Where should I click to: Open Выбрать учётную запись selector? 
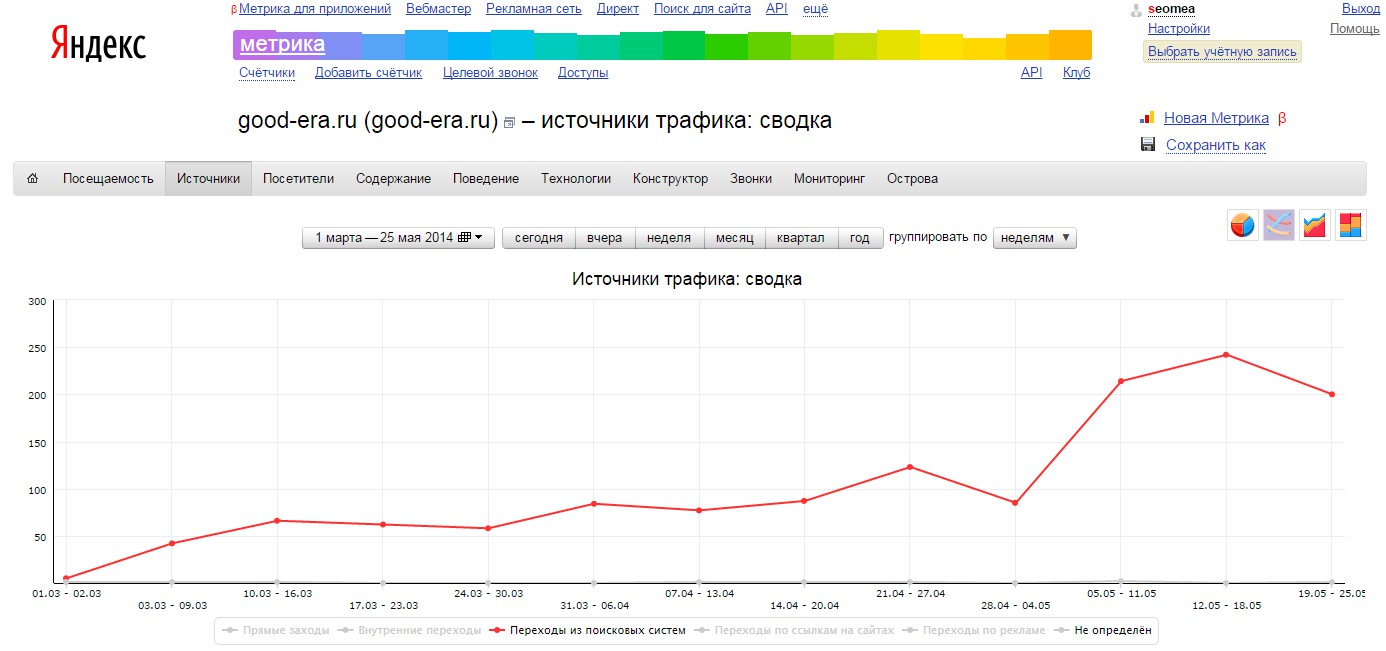tap(1222, 51)
